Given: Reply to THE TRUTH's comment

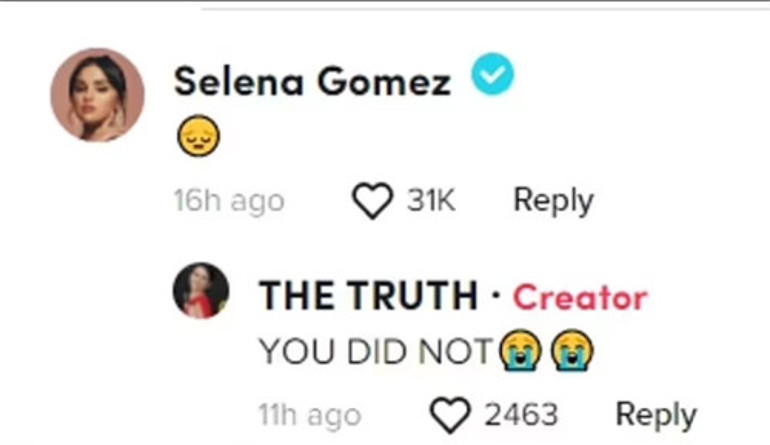Looking at the screenshot, I should point(655,414).
